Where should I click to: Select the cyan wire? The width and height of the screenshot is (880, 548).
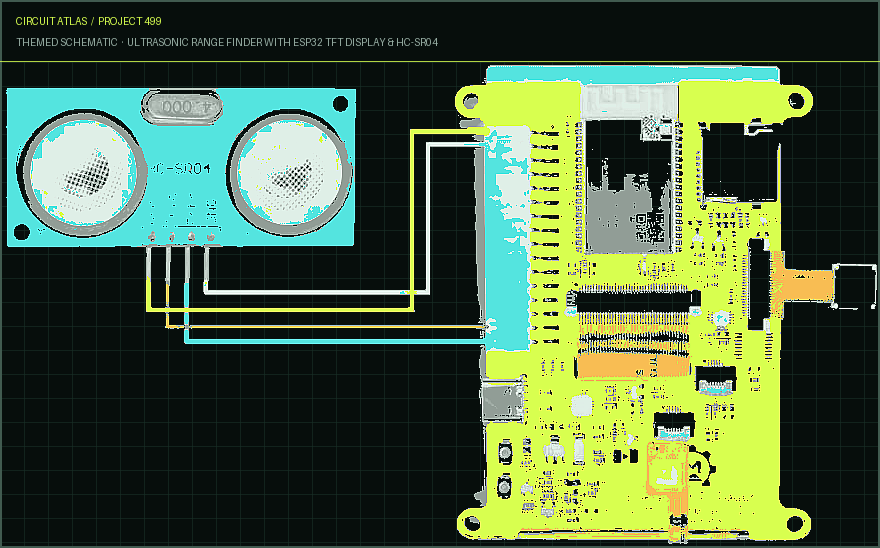pos(337,340)
